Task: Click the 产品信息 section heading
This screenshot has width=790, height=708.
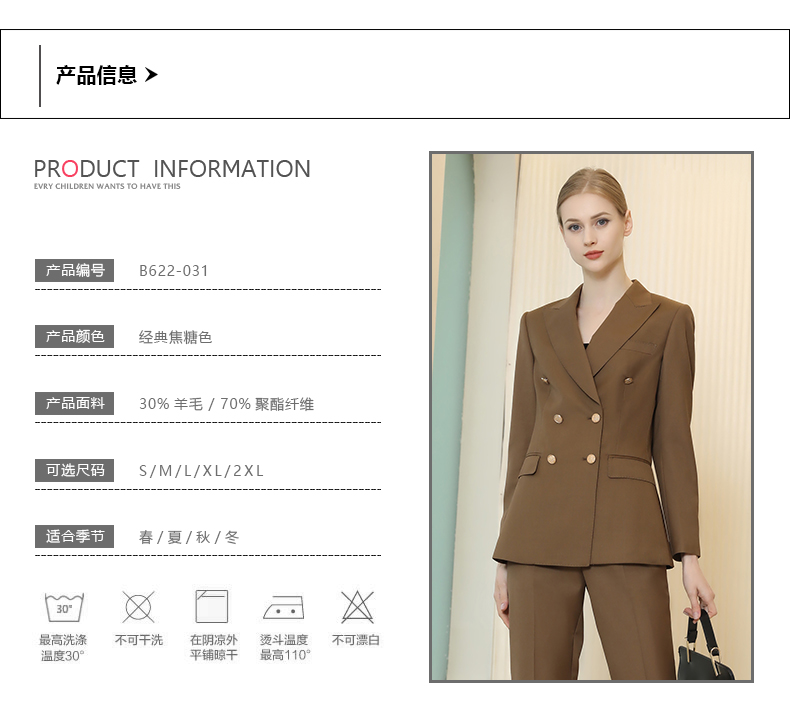Action: [96, 75]
